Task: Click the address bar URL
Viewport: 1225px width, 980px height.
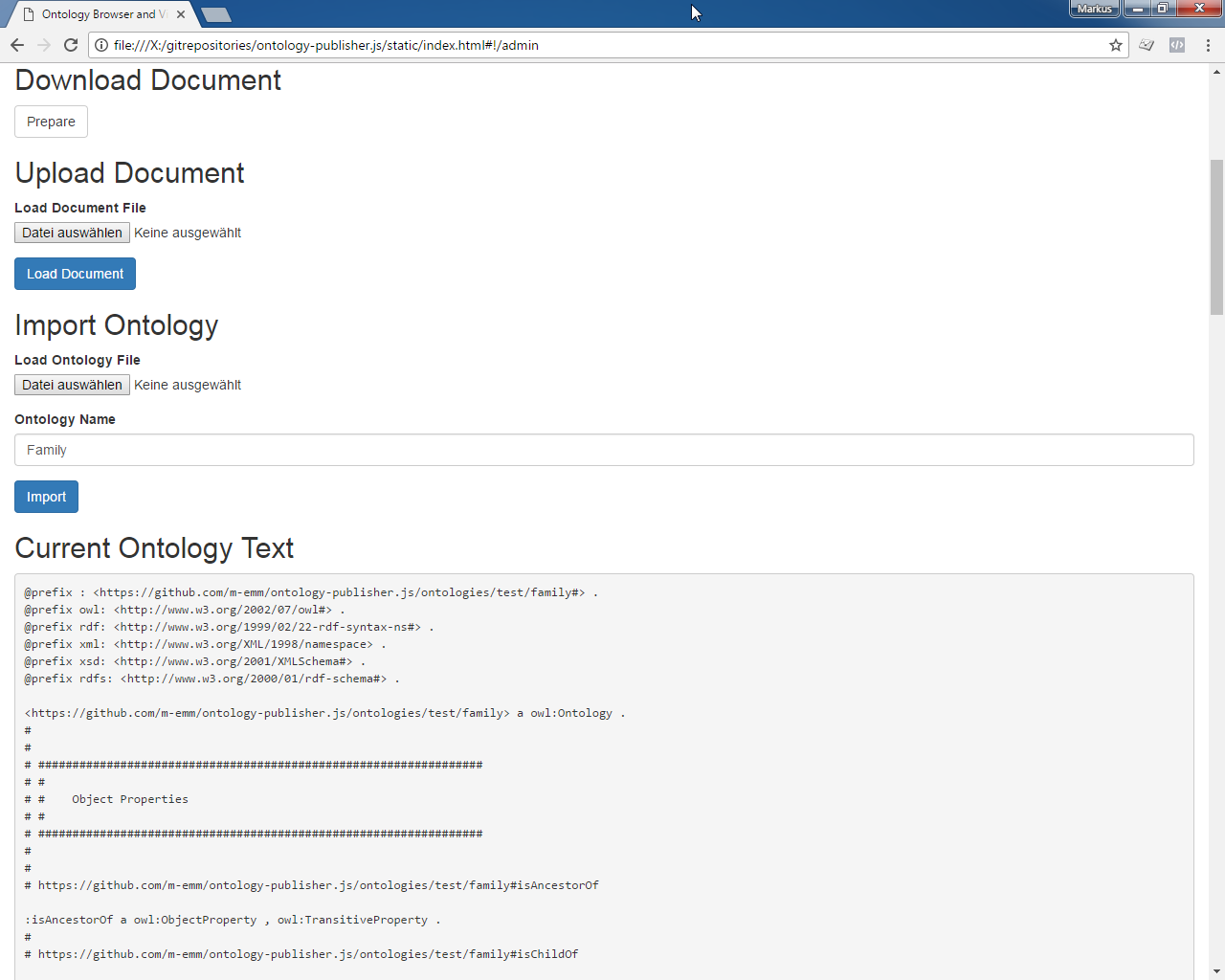Action: point(325,45)
